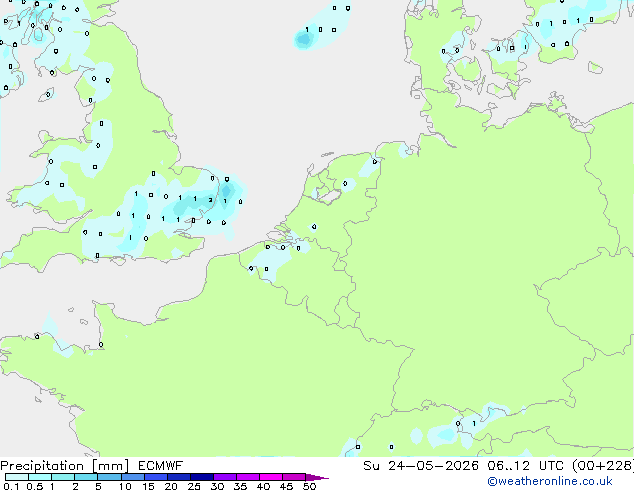634x490 pixels.
Task: Pick the lightest 0.1–0.5 mm legend swatch
Action: [x=17, y=477]
